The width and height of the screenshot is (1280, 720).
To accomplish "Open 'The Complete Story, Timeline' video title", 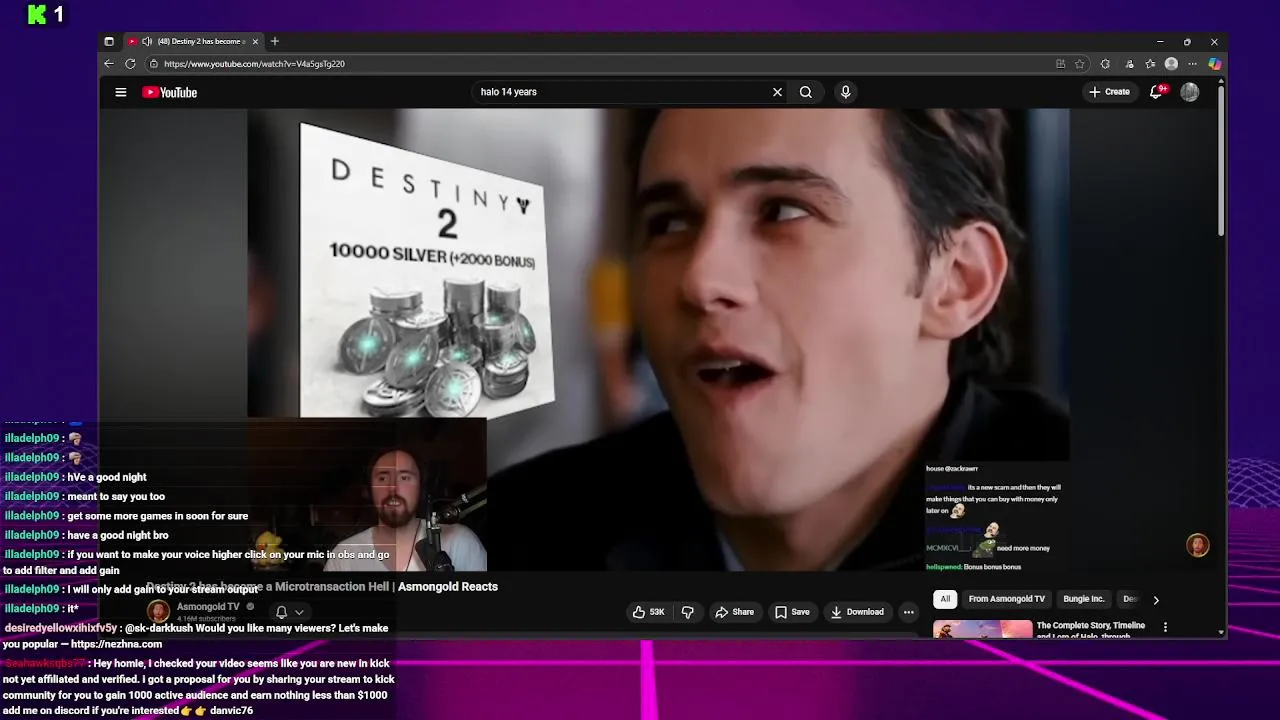I will point(1091,630).
